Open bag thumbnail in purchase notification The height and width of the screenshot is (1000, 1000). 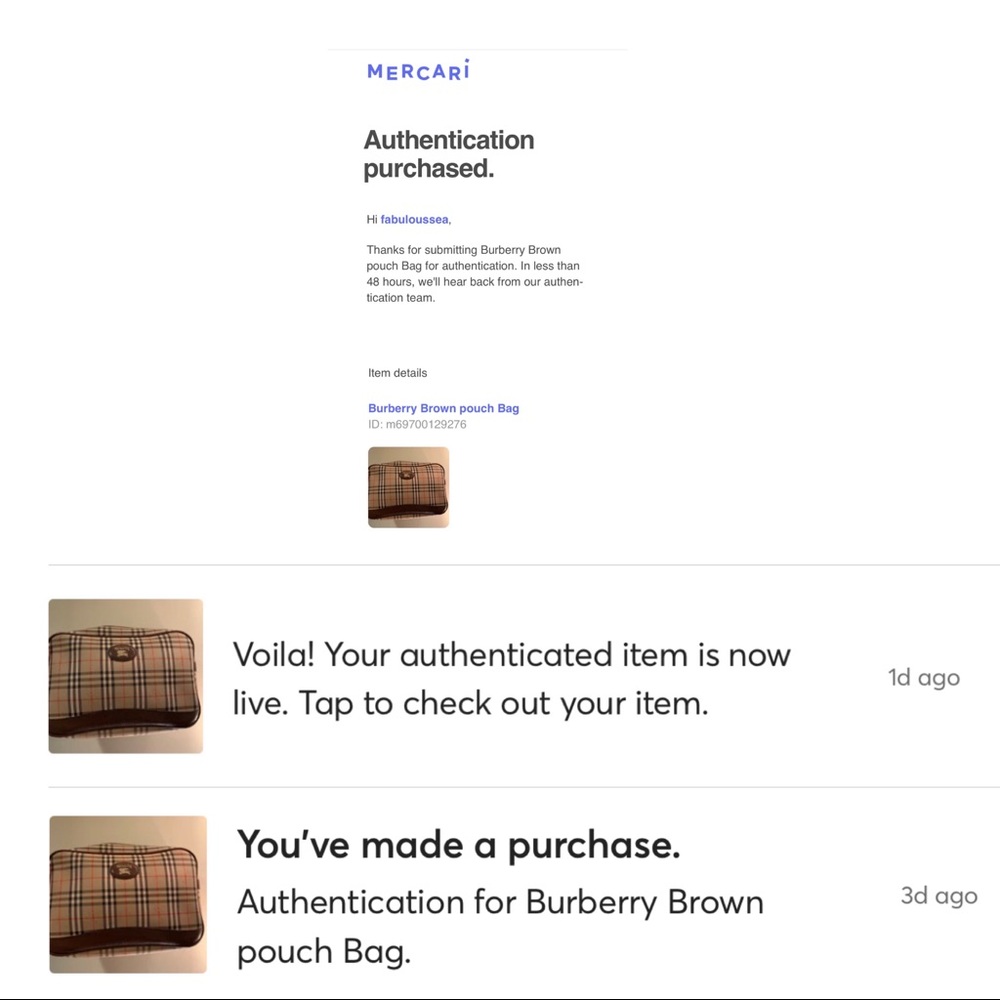(128, 894)
